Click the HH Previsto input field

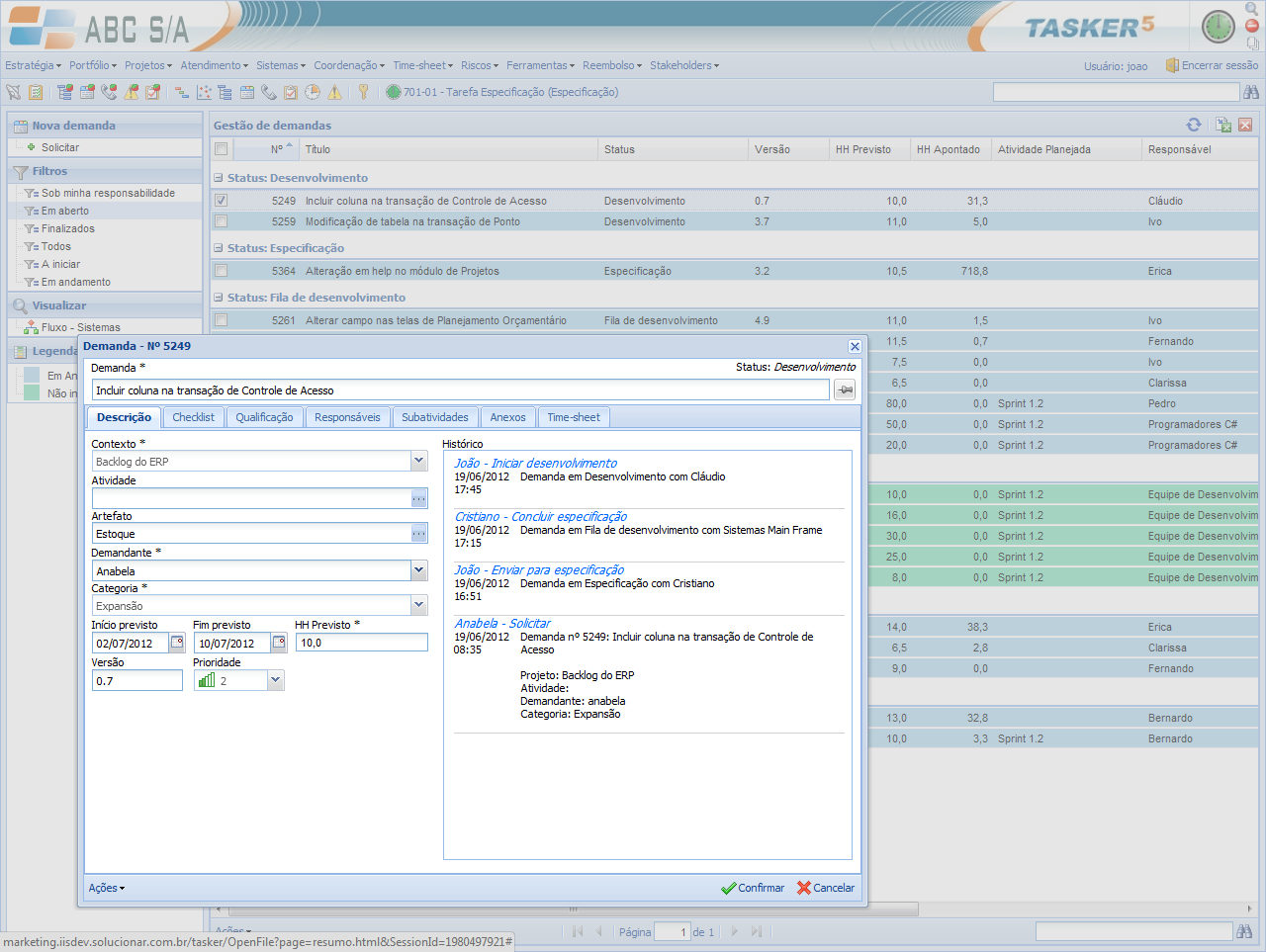coord(361,643)
